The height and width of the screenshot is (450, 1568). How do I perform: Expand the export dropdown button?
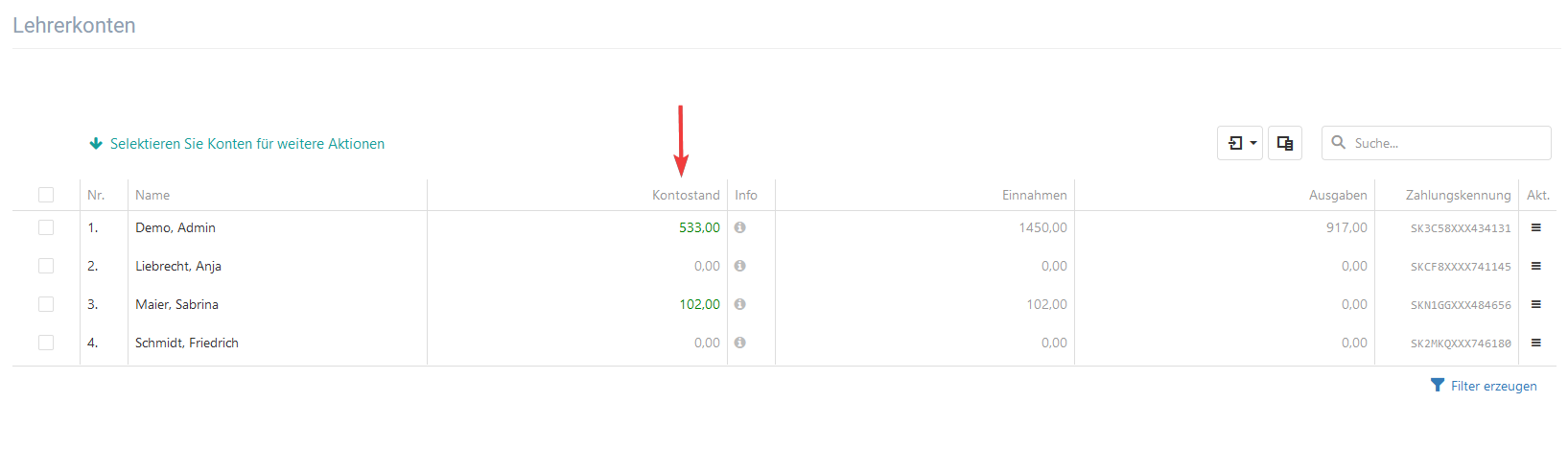tap(1240, 143)
